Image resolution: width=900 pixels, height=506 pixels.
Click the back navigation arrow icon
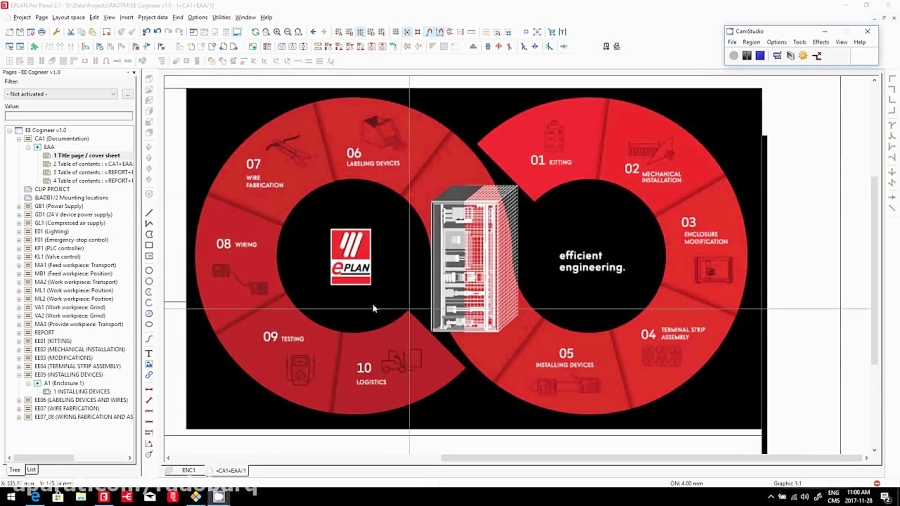tap(313, 32)
